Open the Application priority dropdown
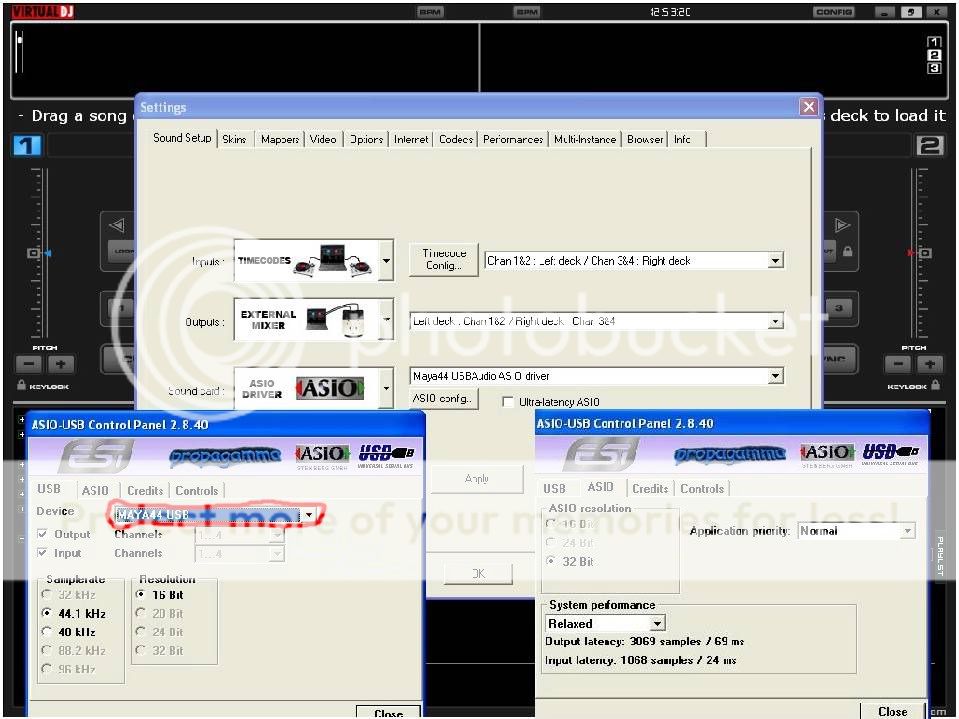The image size is (959, 719). click(x=908, y=531)
